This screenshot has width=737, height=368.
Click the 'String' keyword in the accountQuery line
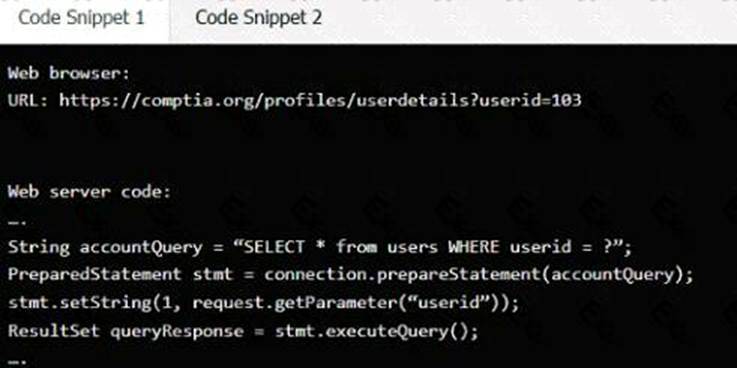pyautogui.click(x=39, y=247)
